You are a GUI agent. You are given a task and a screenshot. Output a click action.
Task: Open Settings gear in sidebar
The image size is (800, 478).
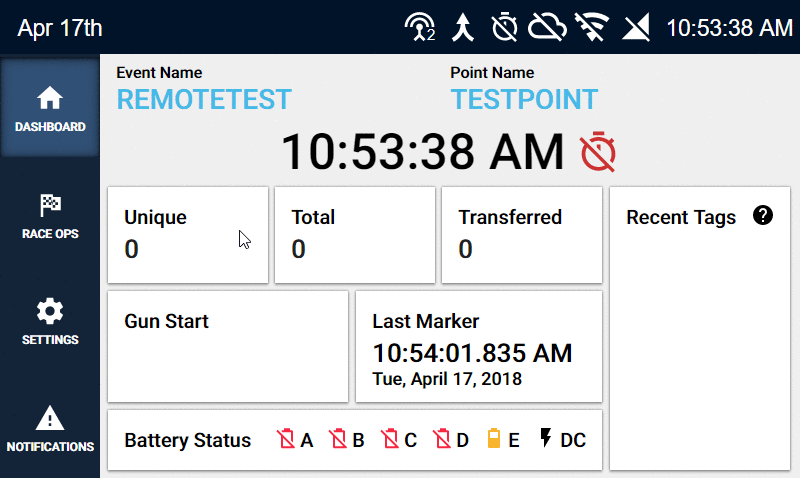tap(49, 311)
